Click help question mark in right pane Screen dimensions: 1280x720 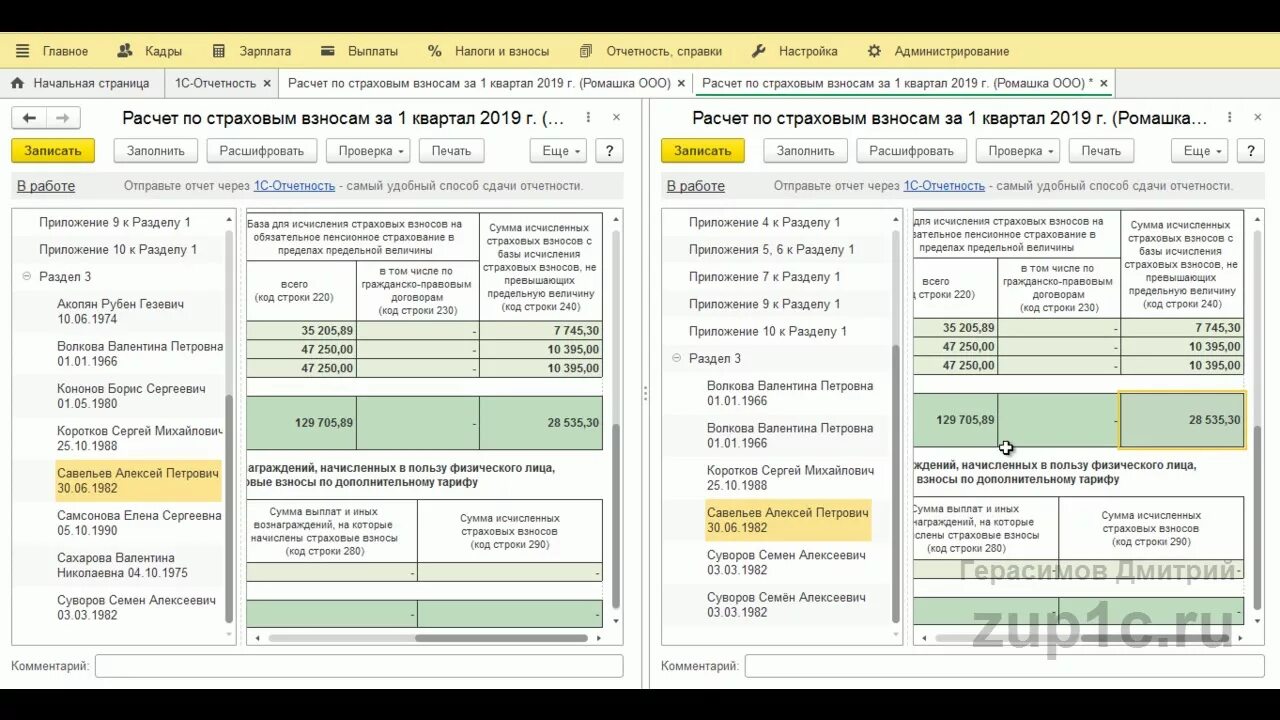pyautogui.click(x=1250, y=151)
